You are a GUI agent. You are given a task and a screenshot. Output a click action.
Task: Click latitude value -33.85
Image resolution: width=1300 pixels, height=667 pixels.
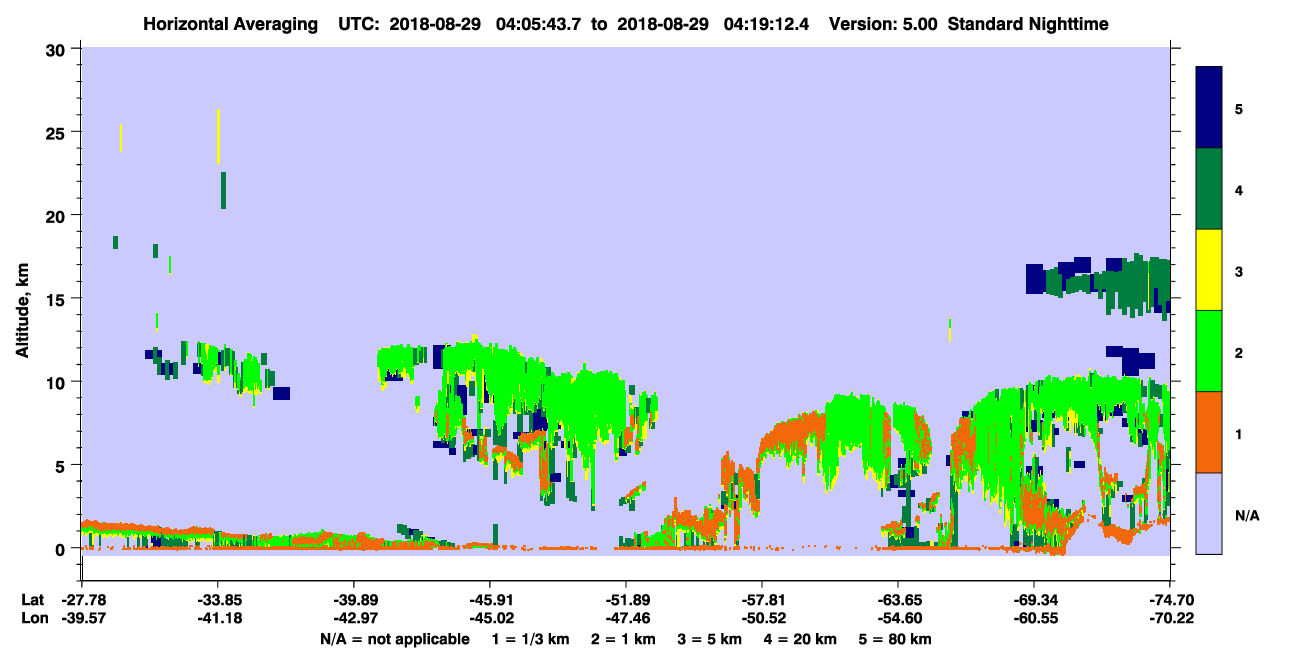click(x=218, y=600)
